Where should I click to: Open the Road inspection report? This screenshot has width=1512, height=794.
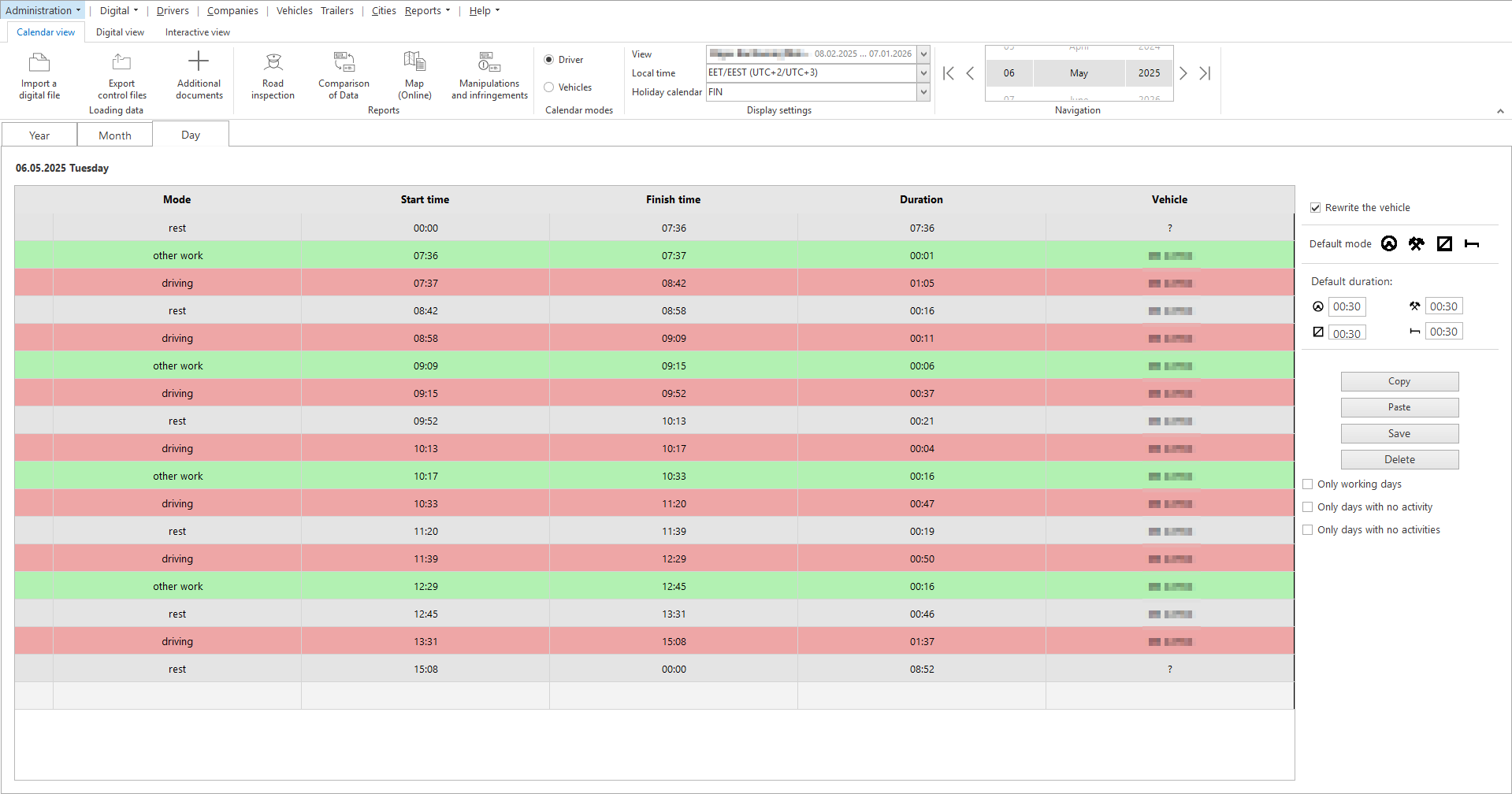(x=273, y=76)
